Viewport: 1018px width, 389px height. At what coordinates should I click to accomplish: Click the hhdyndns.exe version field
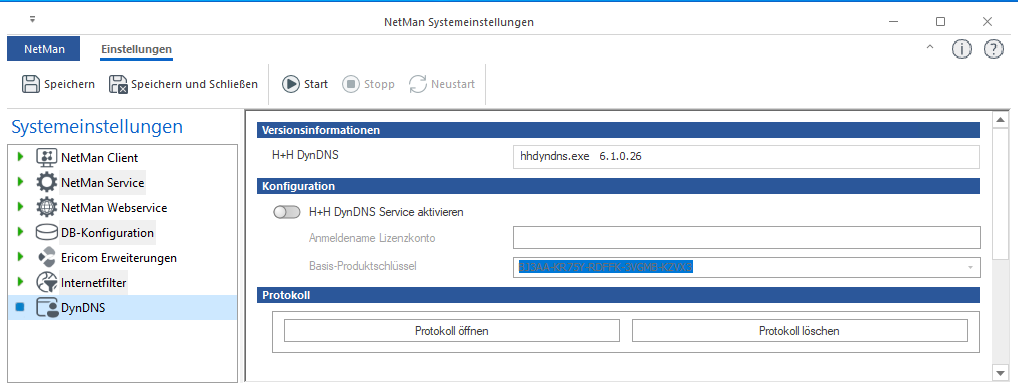pyautogui.click(x=746, y=157)
